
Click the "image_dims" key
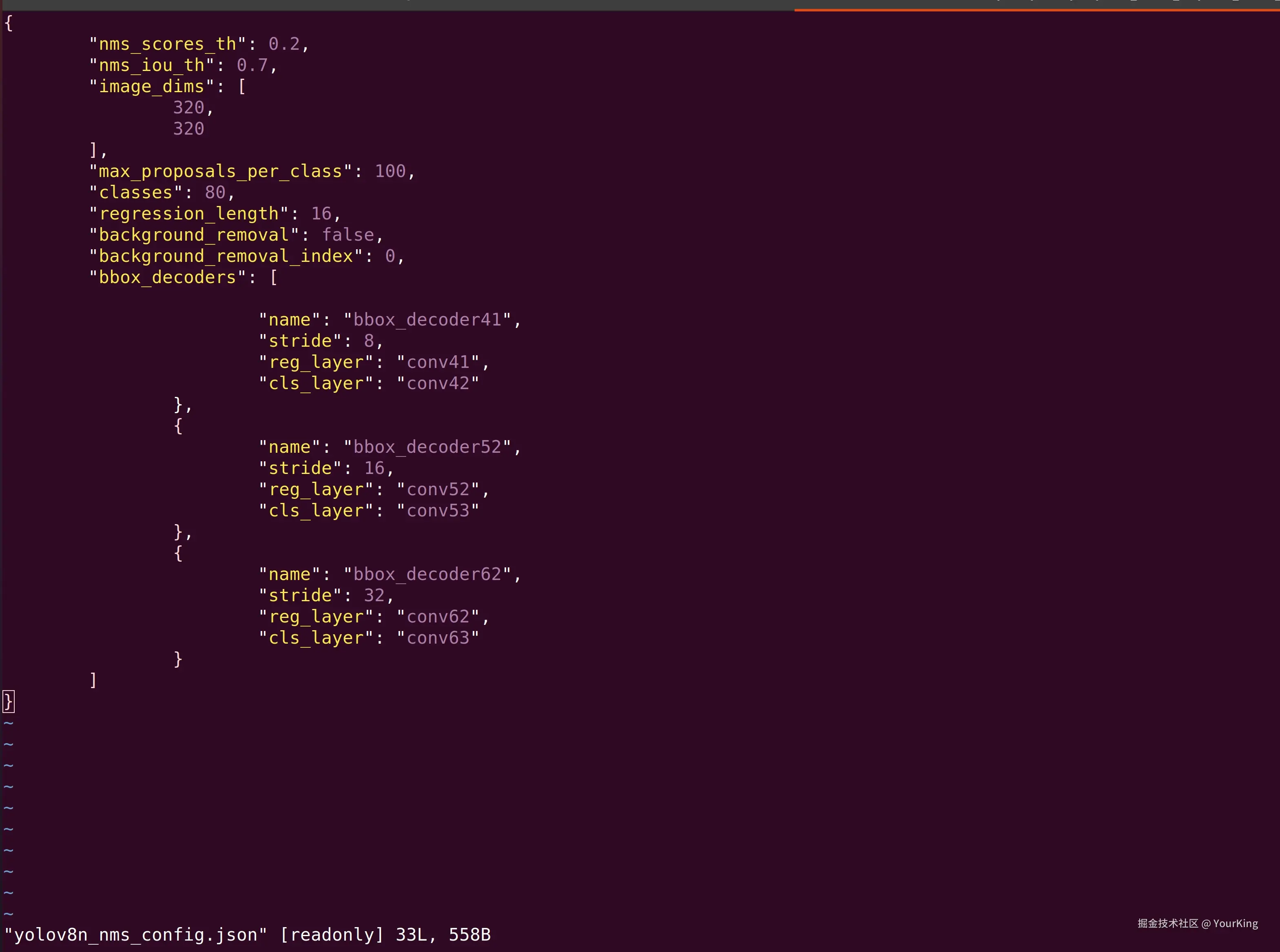pos(152,87)
